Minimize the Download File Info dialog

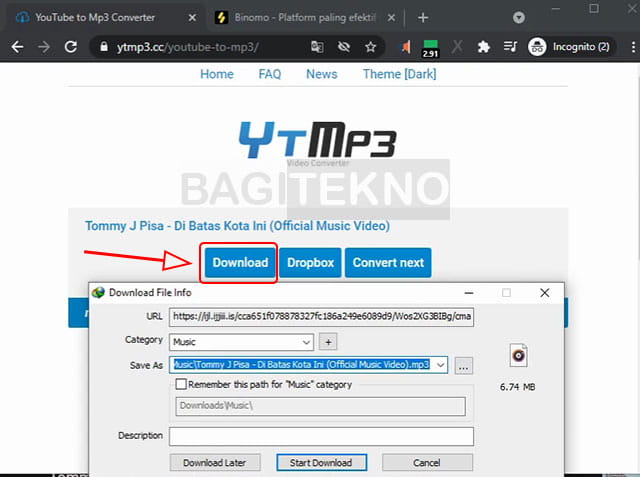click(469, 293)
